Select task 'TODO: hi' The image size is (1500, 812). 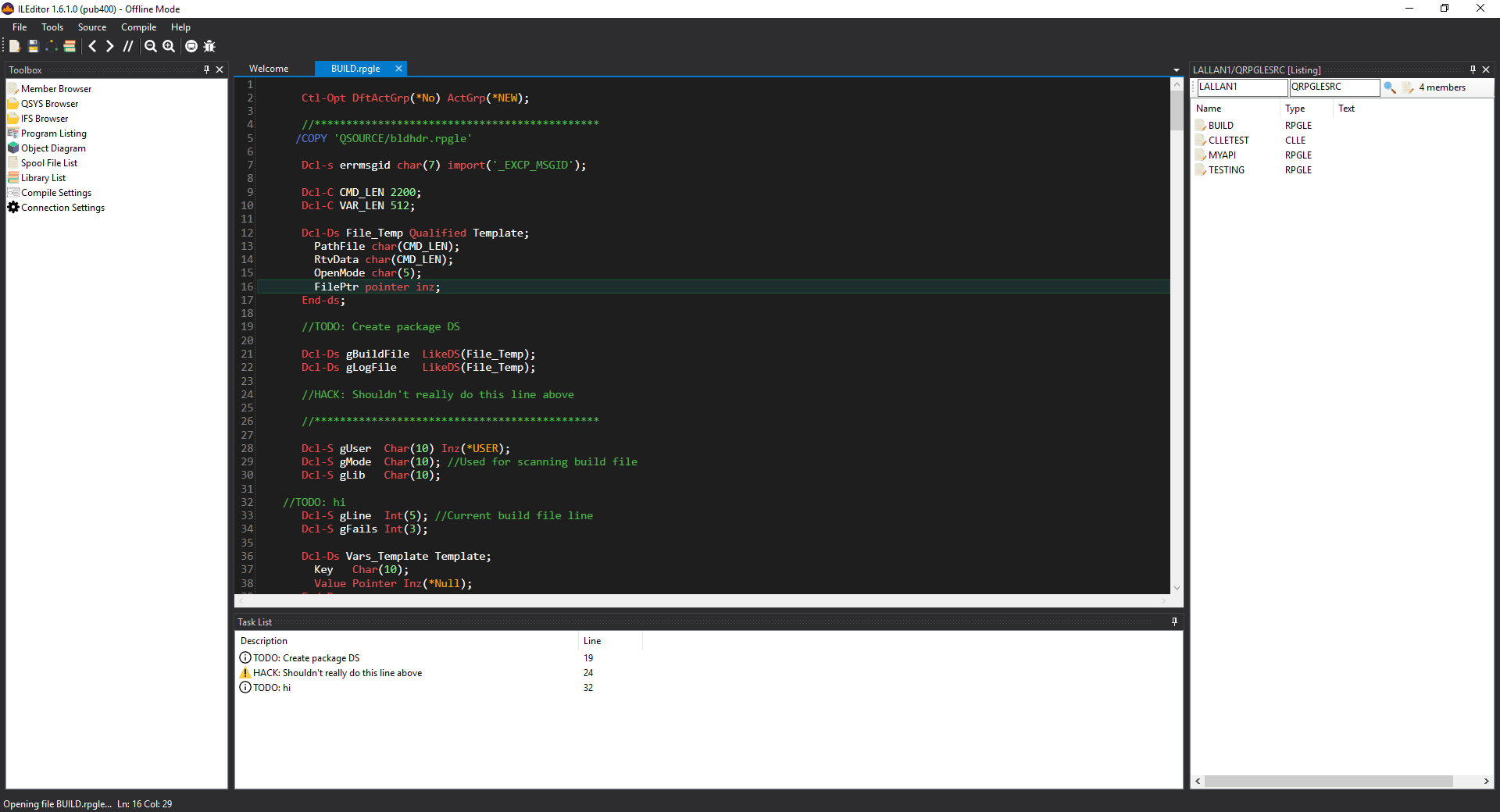pos(272,688)
